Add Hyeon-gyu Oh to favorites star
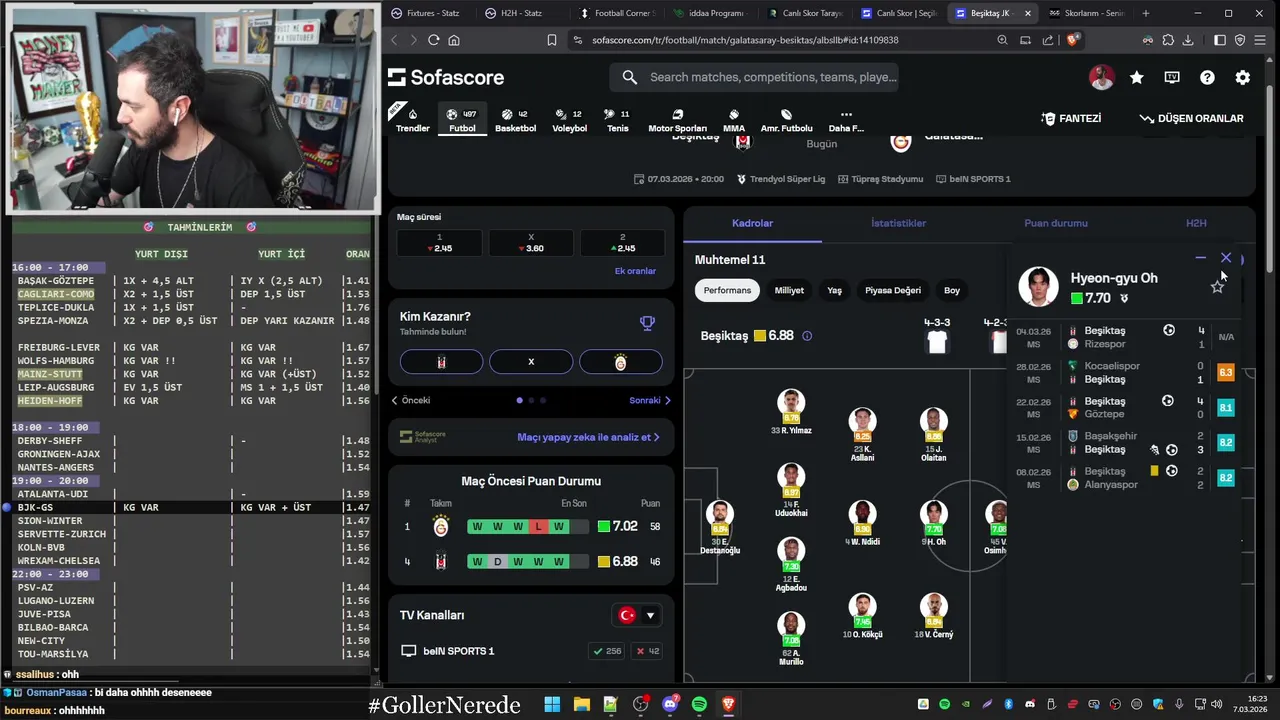Image resolution: width=1280 pixels, height=720 pixels. pos(1217,287)
